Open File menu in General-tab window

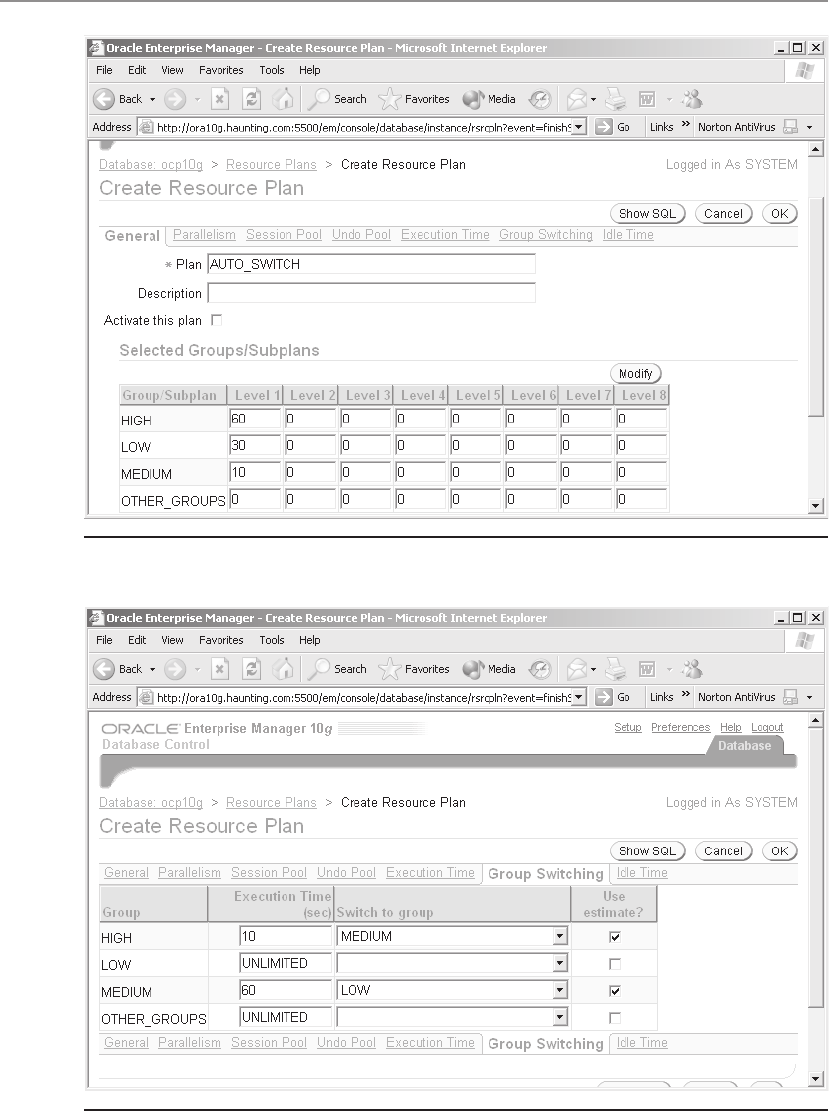click(x=104, y=70)
